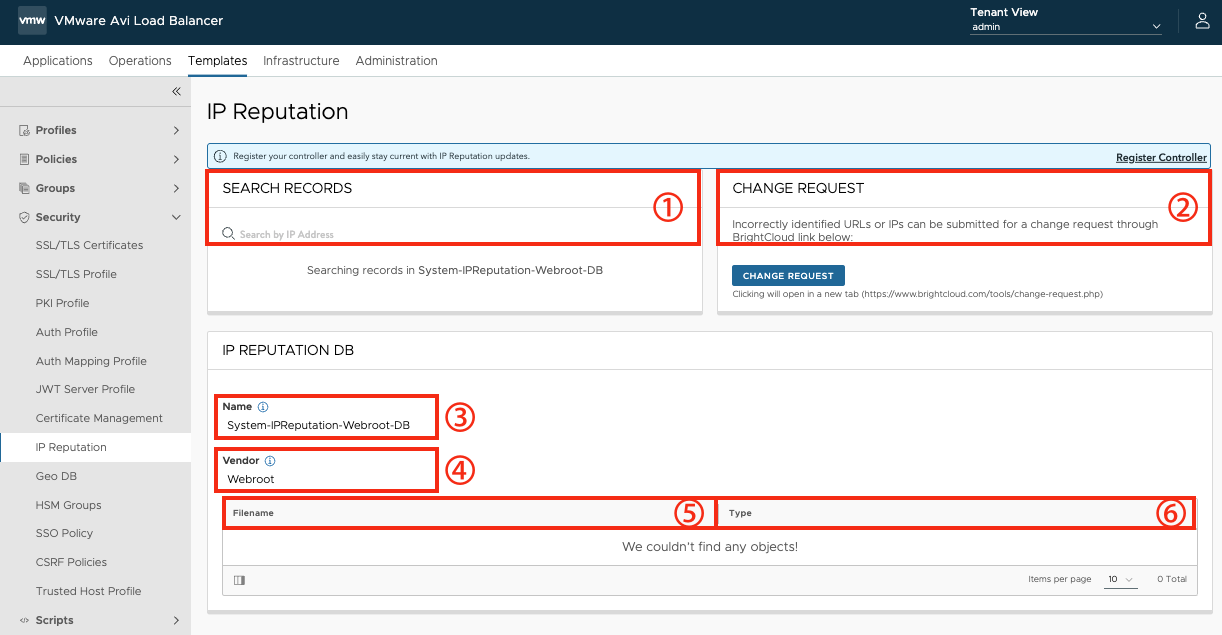Click the CHANGE REQUEST button
The image size is (1222, 635).
(789, 276)
